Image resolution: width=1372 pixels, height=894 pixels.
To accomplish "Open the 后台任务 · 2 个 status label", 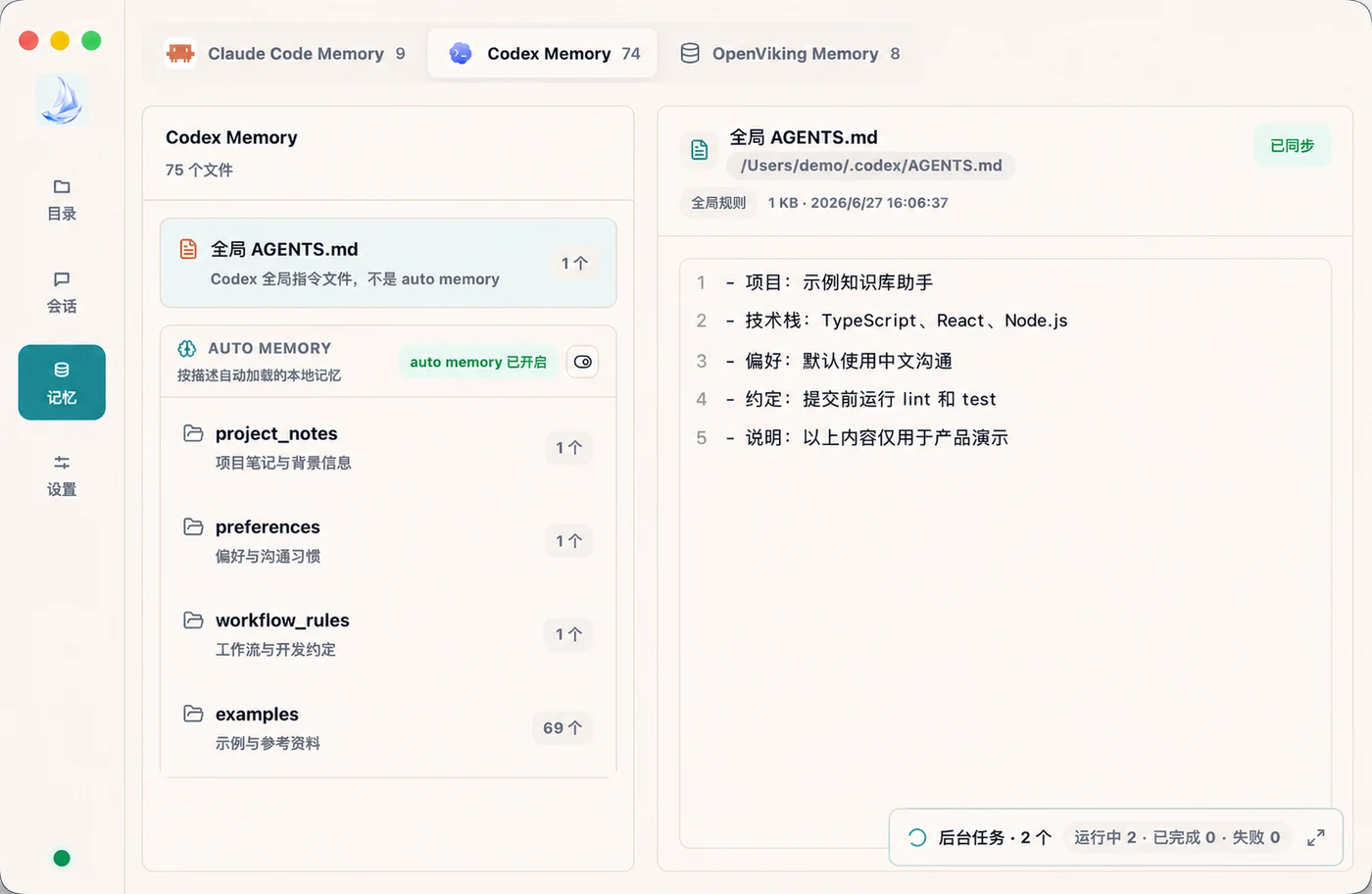I will (995, 837).
